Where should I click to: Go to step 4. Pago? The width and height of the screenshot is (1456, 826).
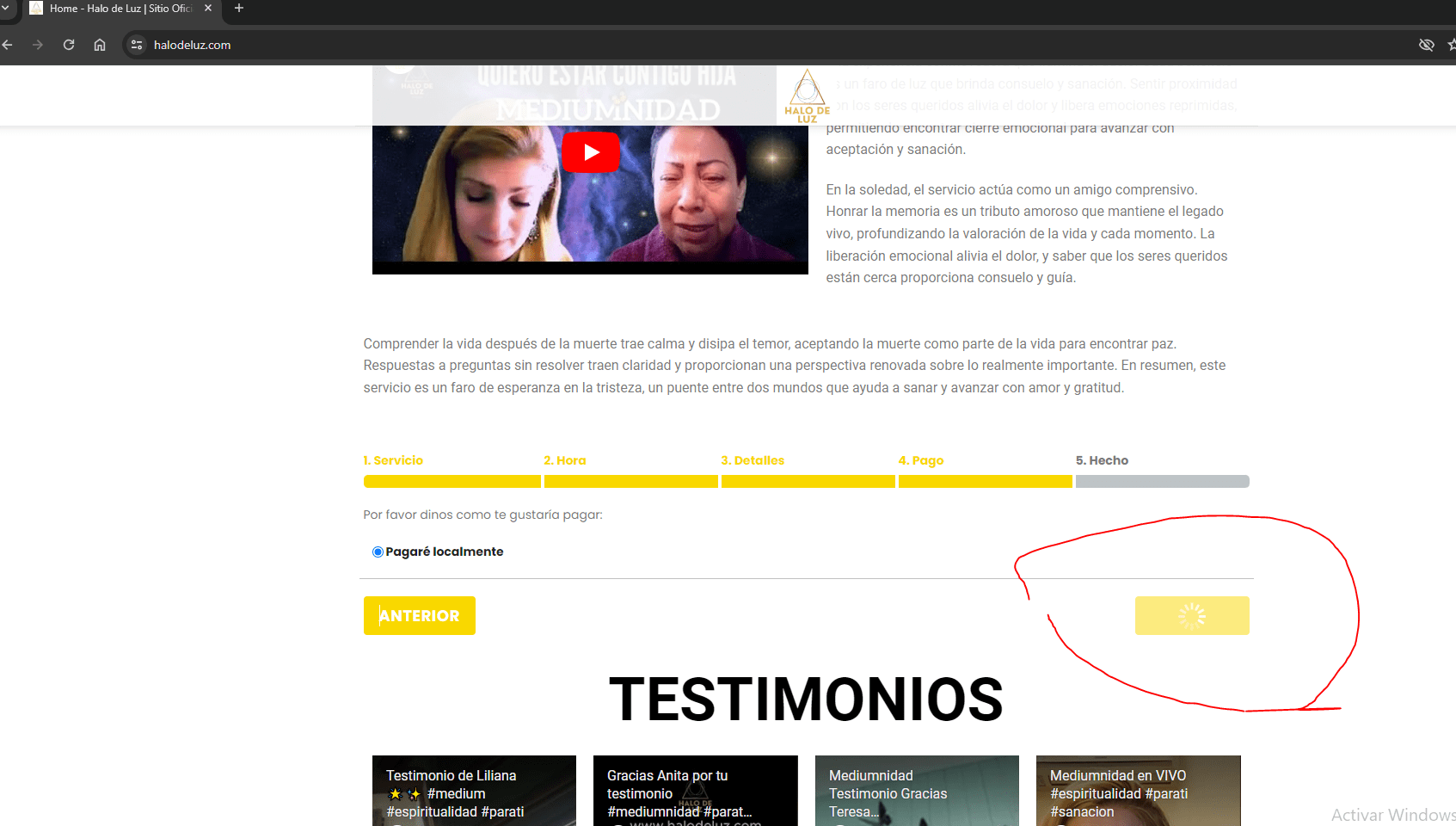(x=921, y=460)
